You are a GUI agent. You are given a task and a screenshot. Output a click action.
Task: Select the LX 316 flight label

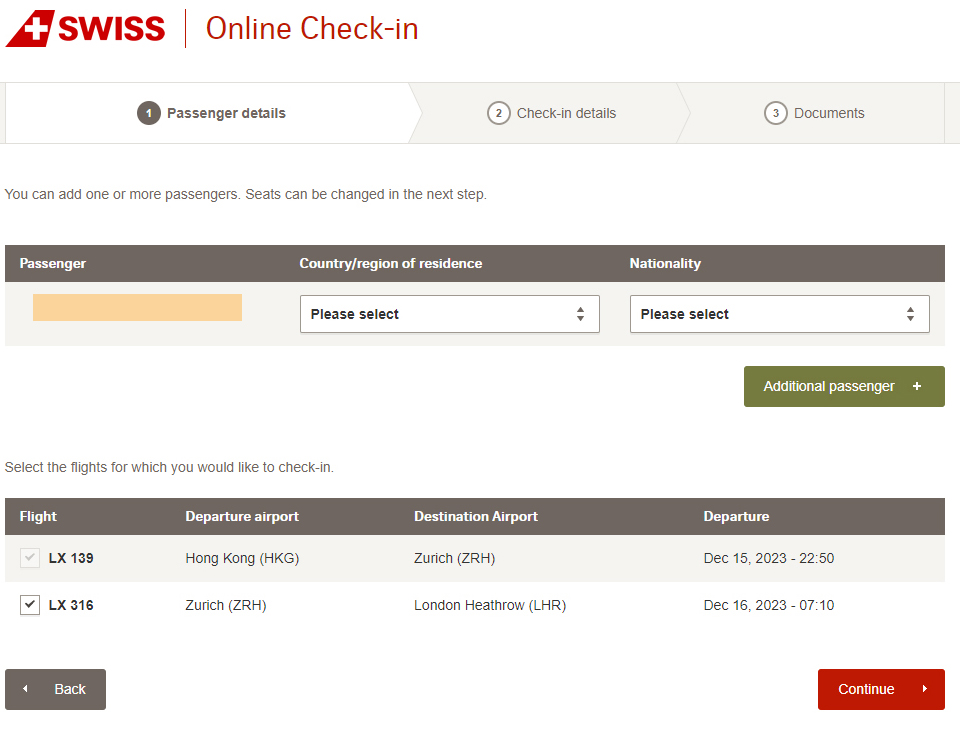coord(71,605)
